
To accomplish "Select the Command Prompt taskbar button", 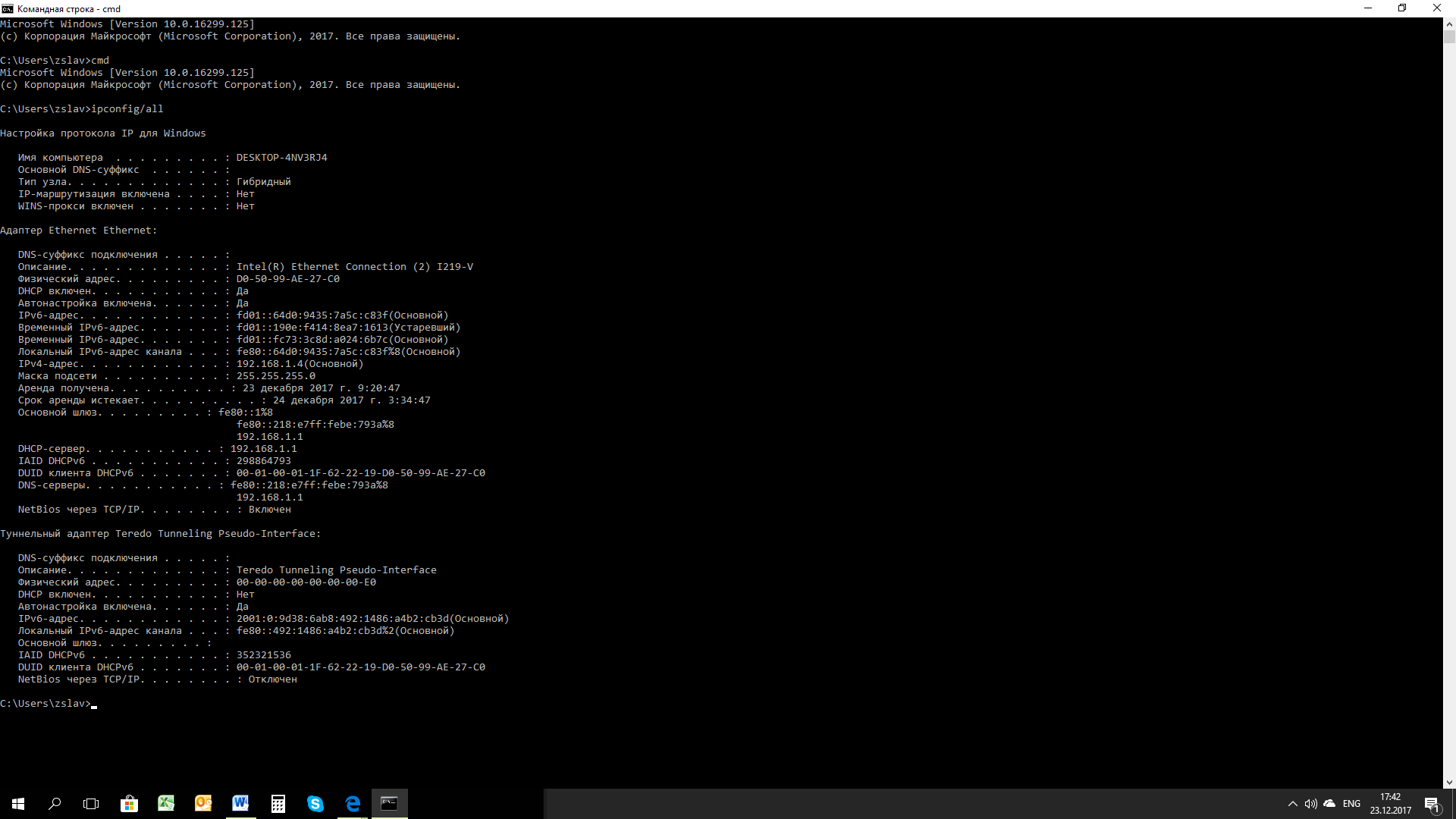I will coord(390,804).
